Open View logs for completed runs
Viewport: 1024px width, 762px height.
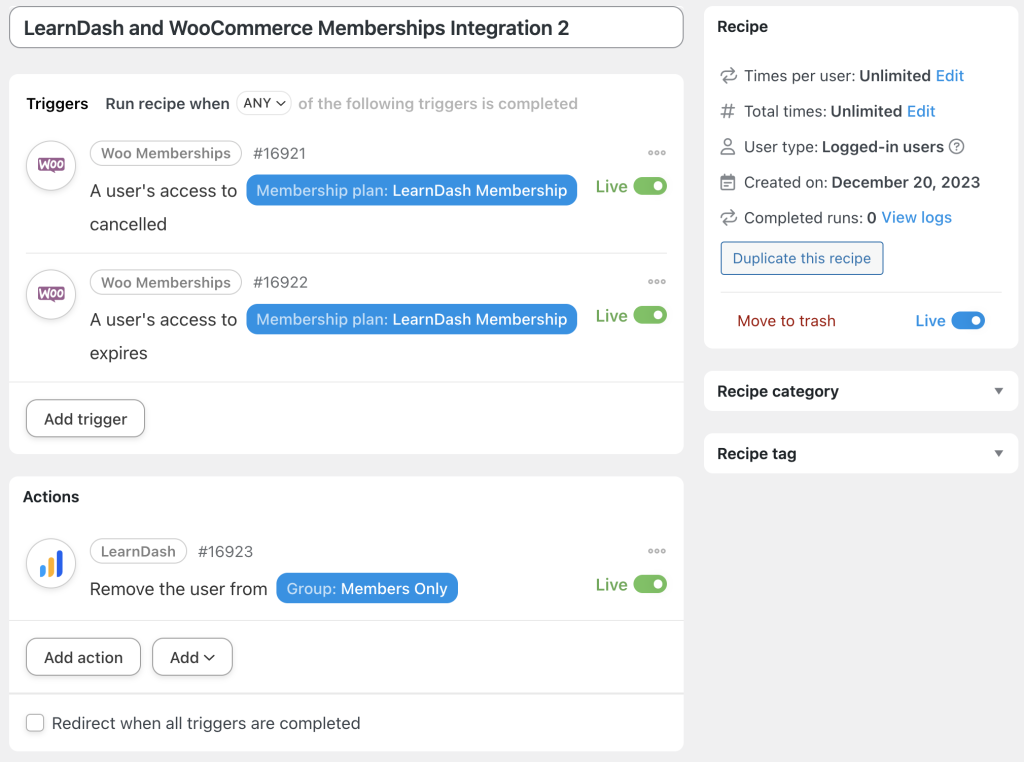[915, 217]
